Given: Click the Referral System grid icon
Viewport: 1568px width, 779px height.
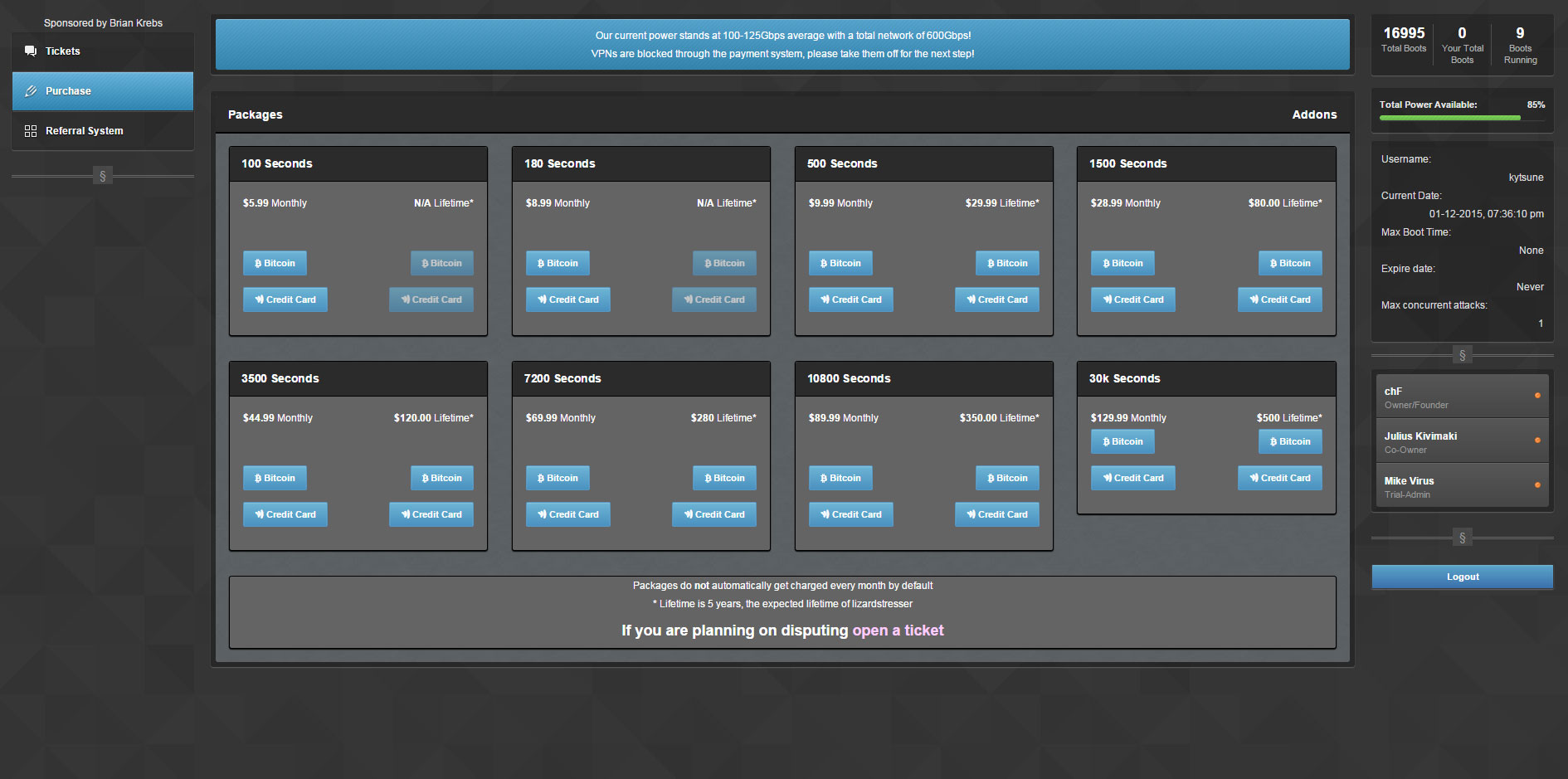Looking at the screenshot, I should [31, 131].
